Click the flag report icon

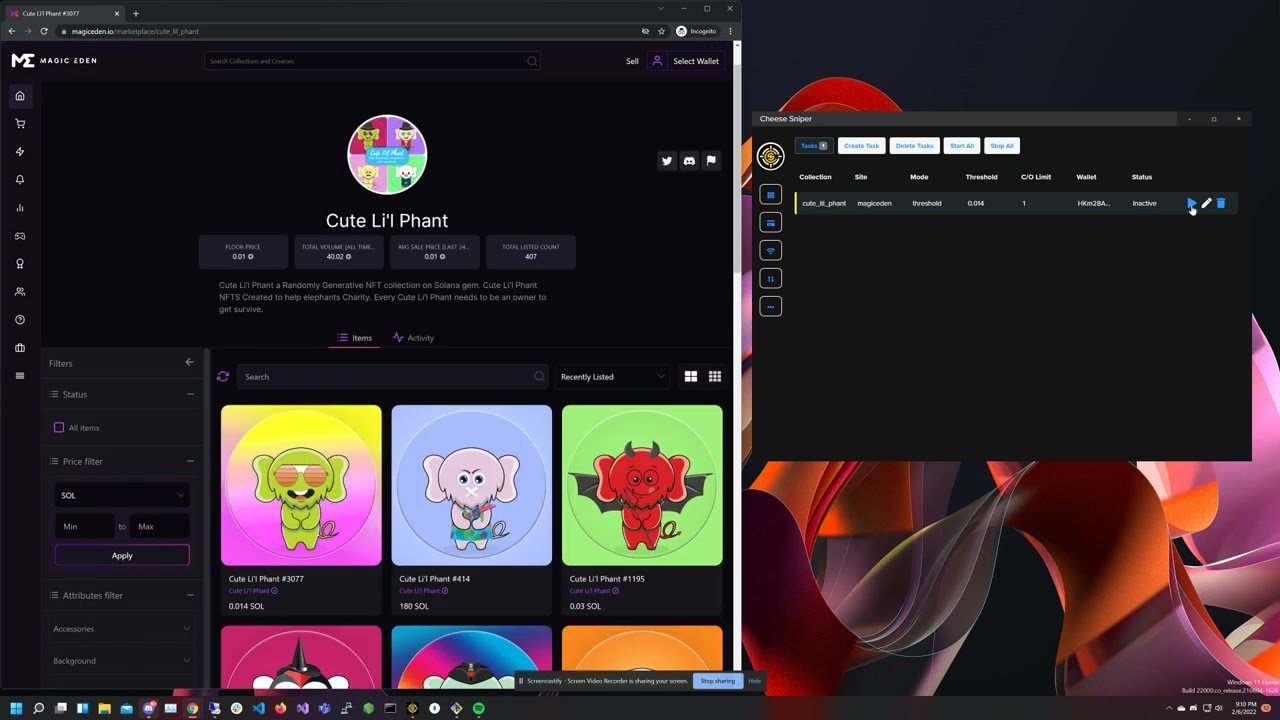point(711,160)
